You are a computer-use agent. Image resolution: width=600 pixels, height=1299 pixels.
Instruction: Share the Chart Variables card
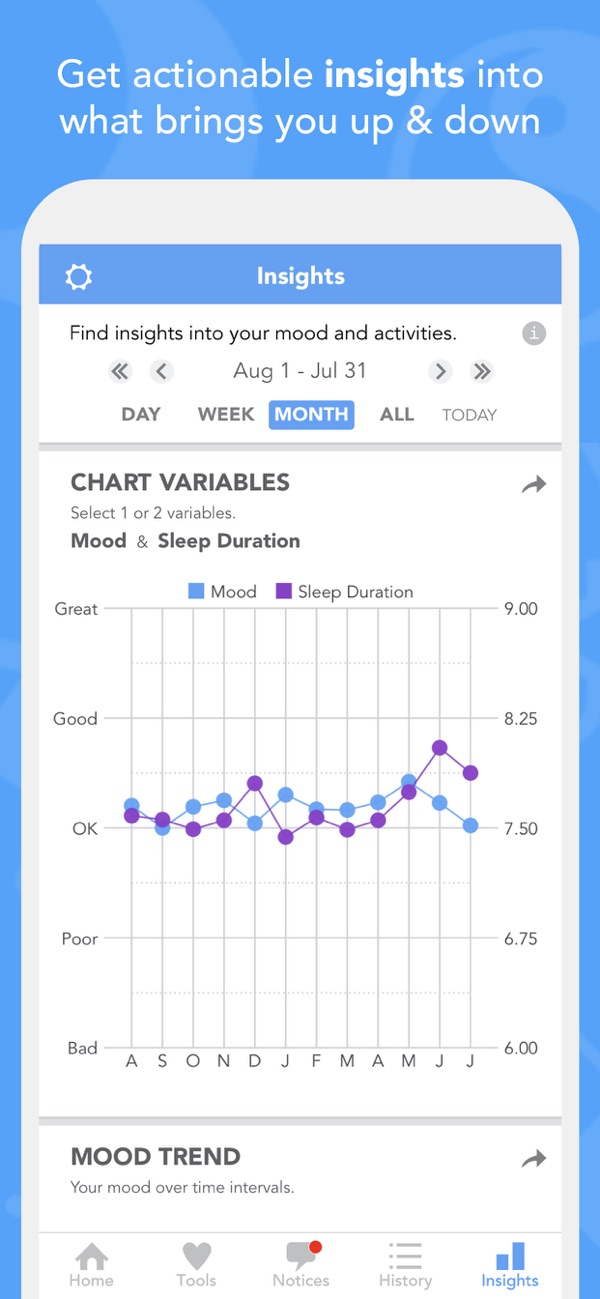pyautogui.click(x=534, y=485)
